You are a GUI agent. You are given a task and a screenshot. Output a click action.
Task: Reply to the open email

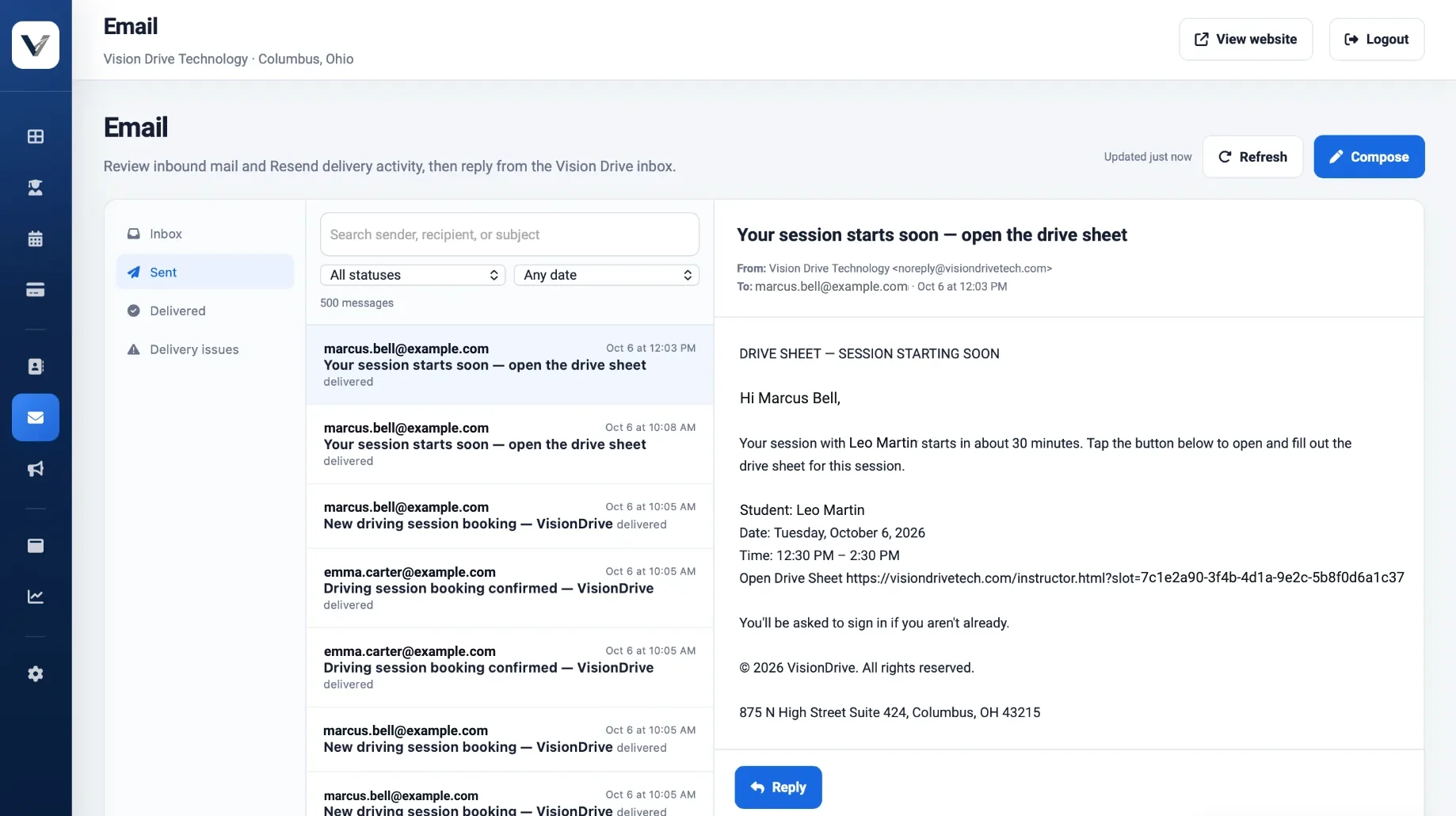[x=778, y=787]
